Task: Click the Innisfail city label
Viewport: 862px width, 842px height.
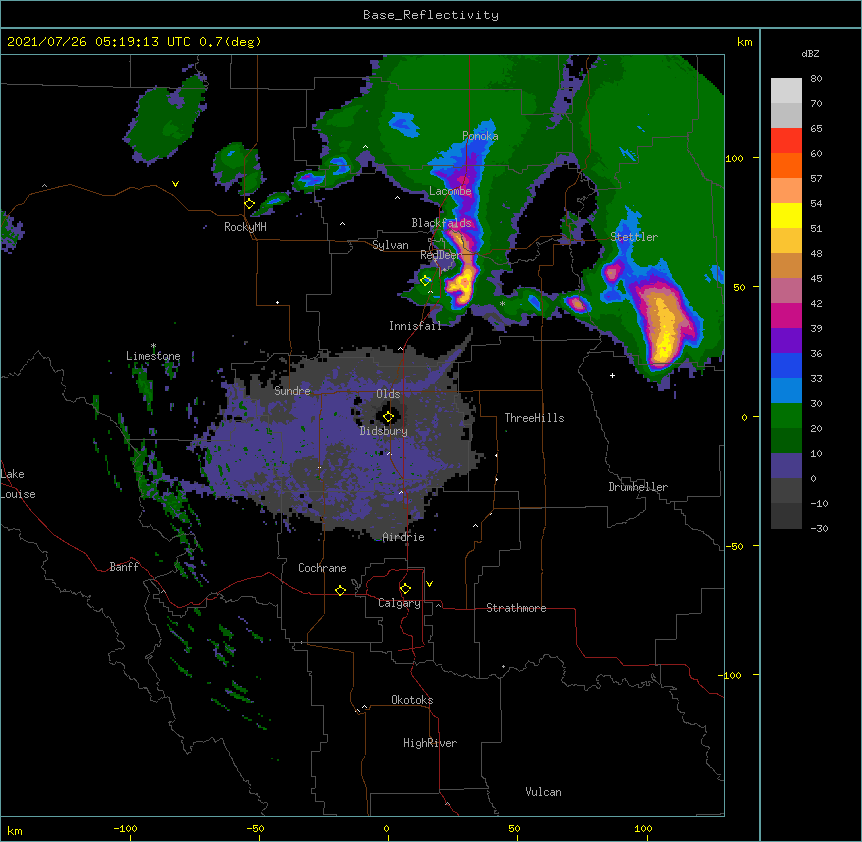Action: tap(415, 326)
